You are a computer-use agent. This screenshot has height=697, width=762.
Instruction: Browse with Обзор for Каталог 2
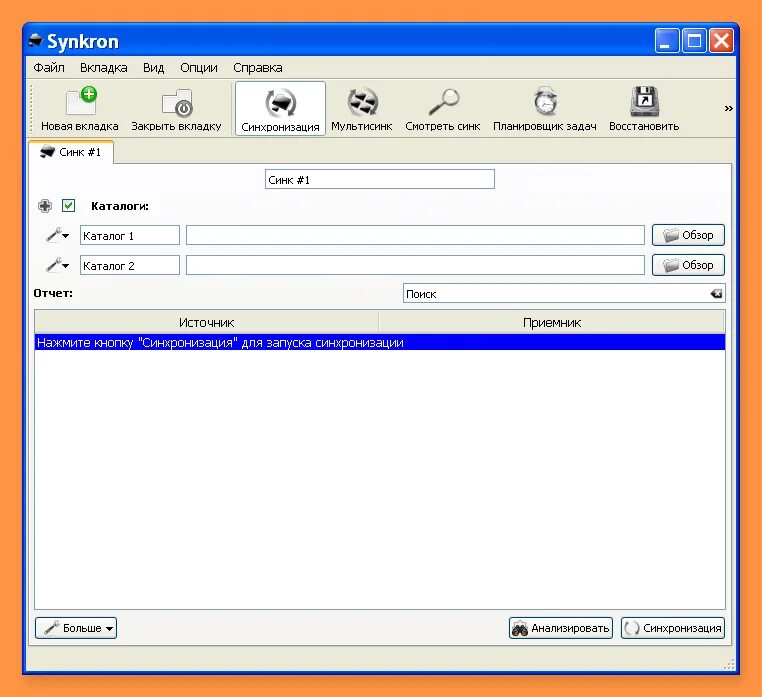688,265
